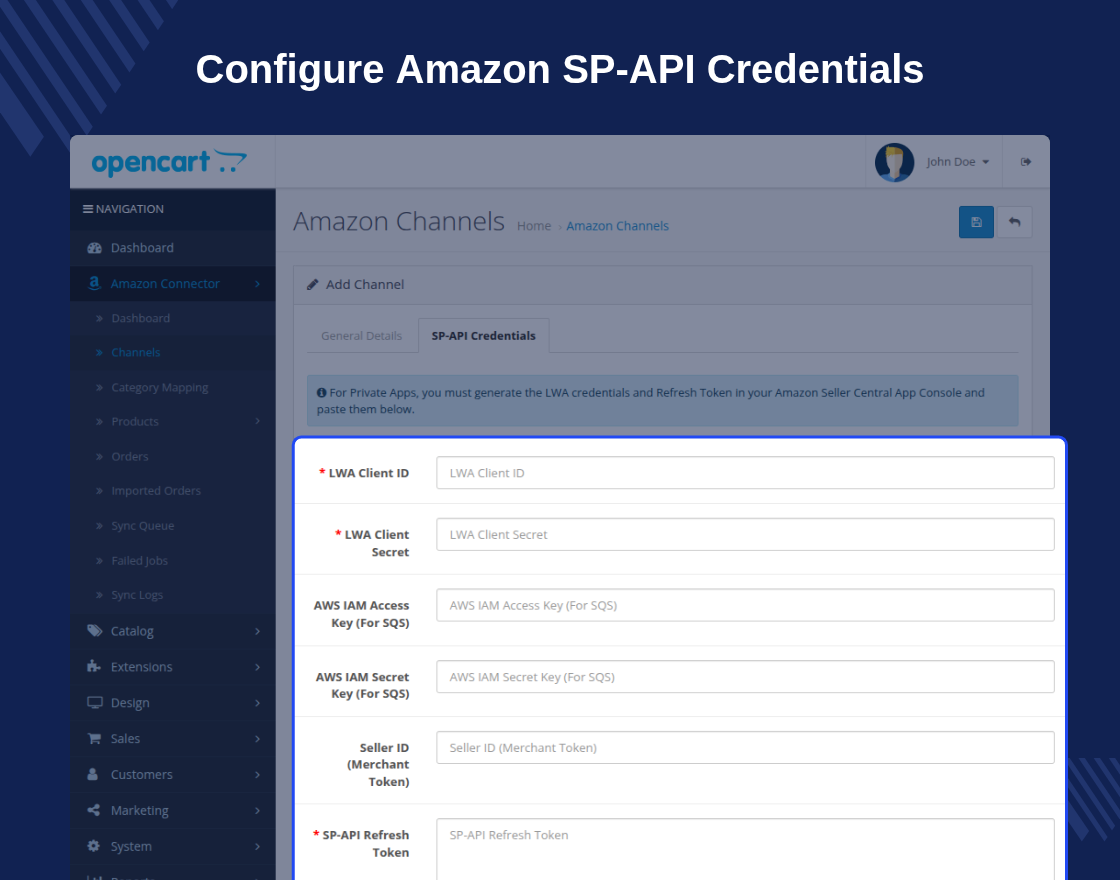Click the Products submenu label
Viewport: 1120px width, 880px height.
[135, 421]
